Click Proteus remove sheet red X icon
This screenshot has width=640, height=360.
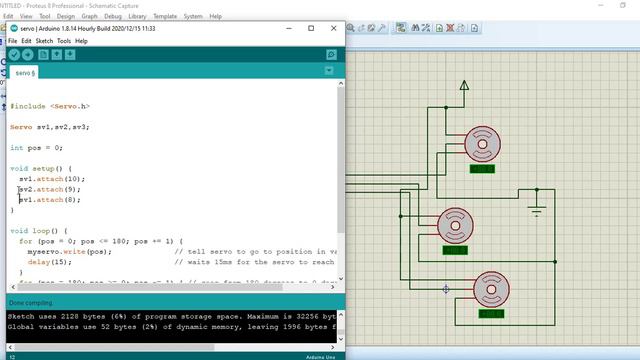450,28
